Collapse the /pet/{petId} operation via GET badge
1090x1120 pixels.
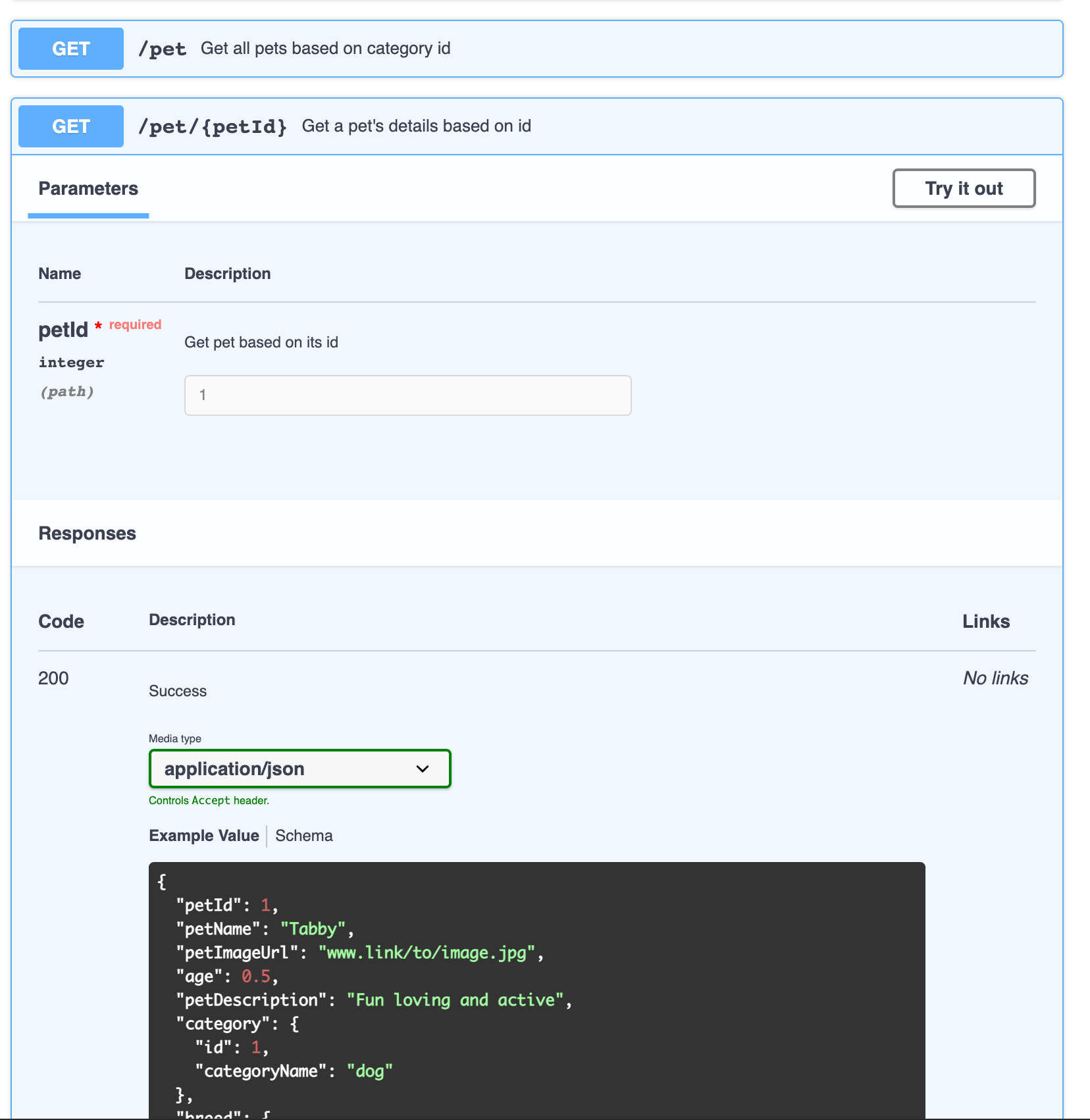(70, 126)
